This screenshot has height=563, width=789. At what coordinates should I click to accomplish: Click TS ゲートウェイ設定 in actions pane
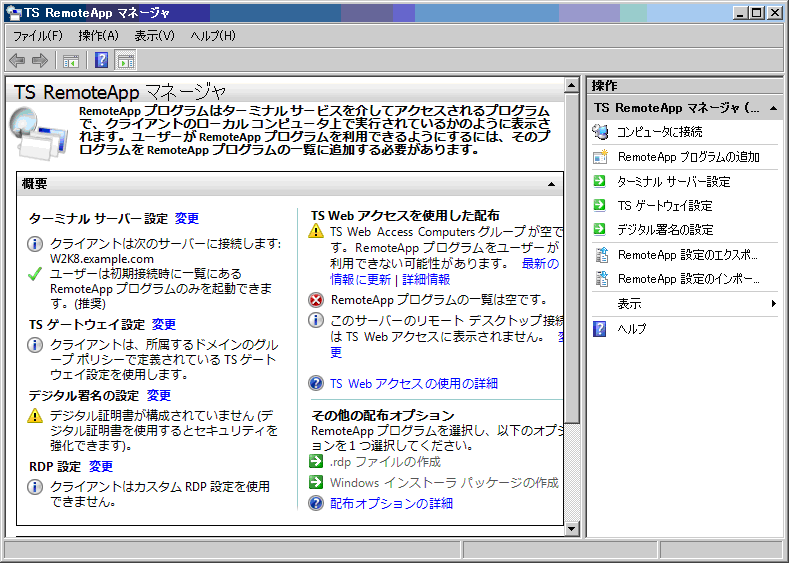coord(665,206)
